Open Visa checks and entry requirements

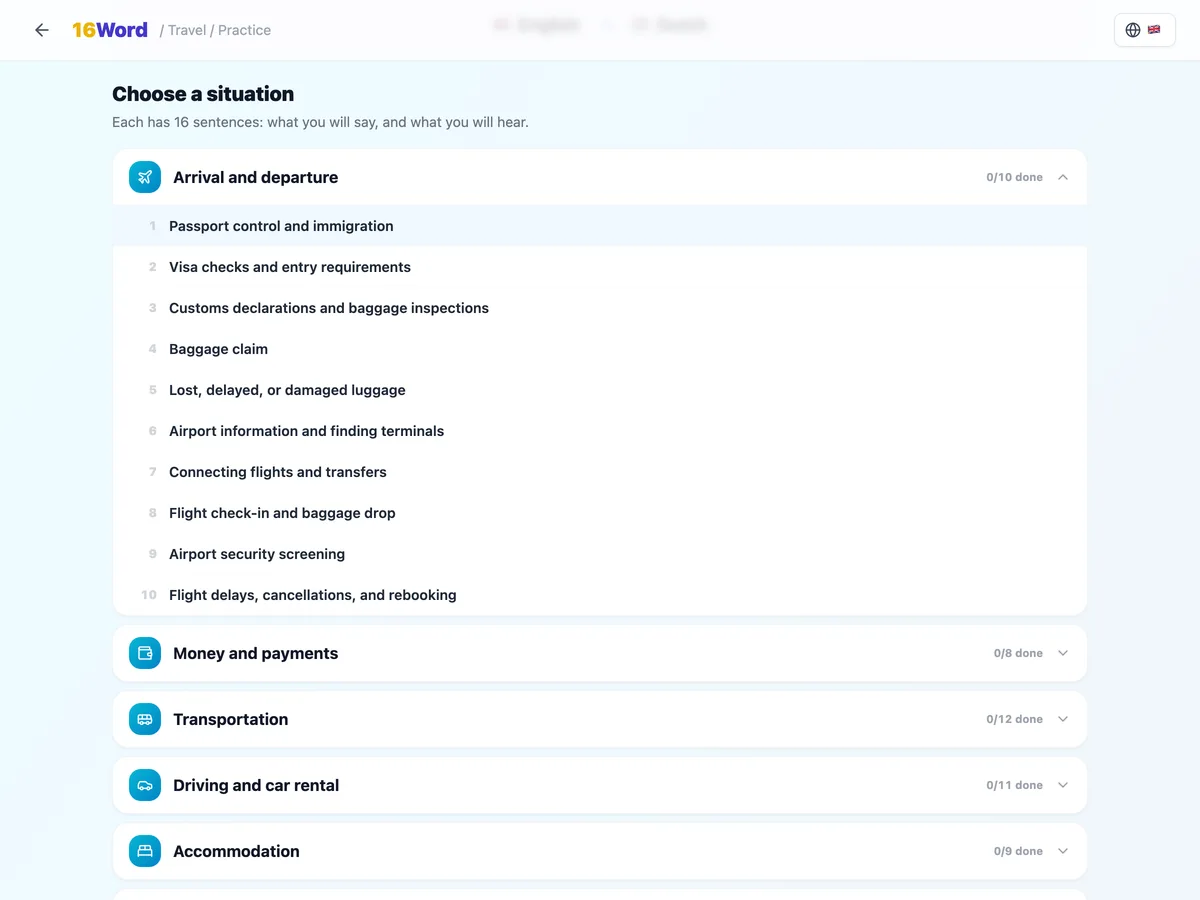(x=600, y=267)
